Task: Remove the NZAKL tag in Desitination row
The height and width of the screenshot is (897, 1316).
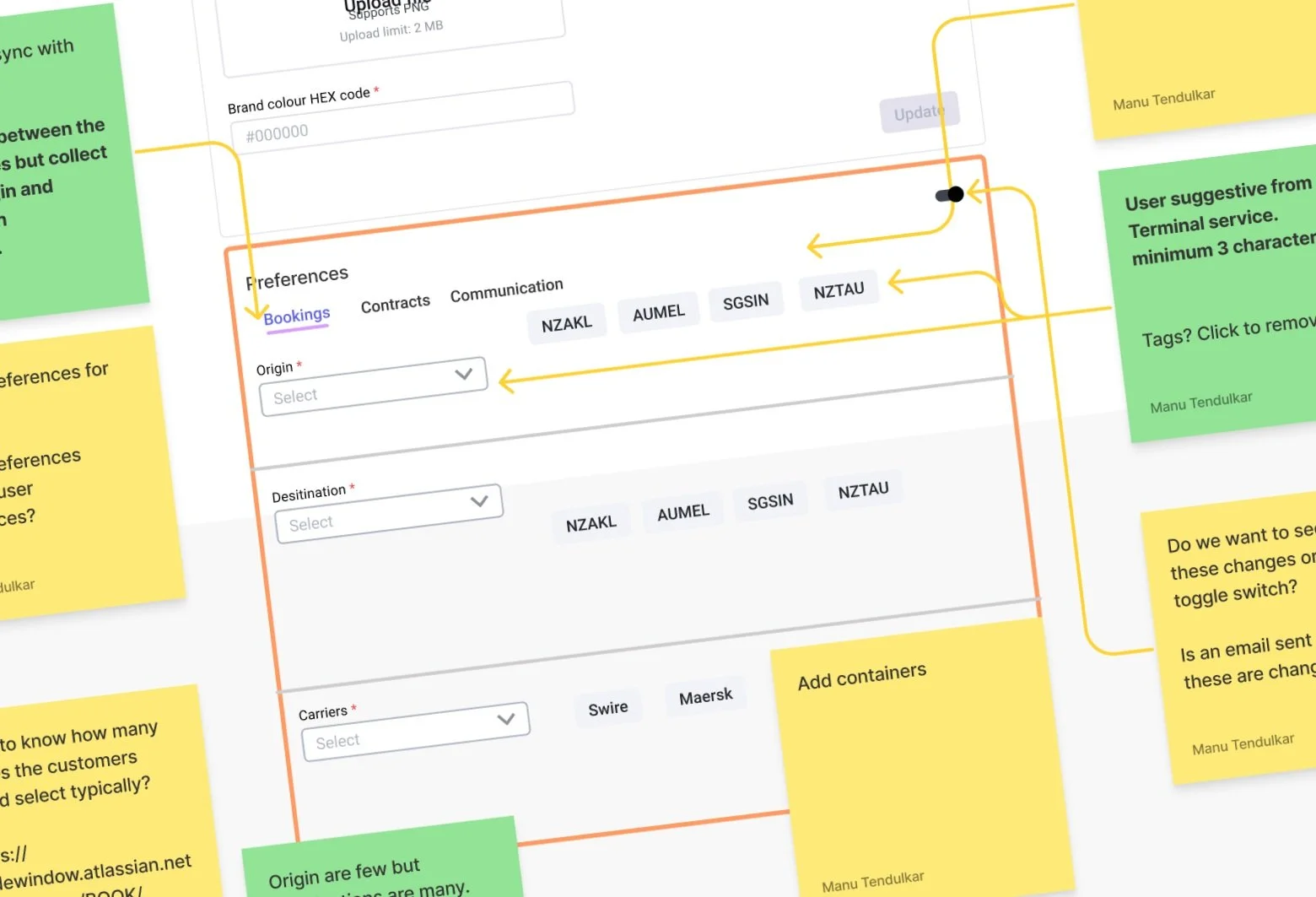Action: (x=591, y=524)
